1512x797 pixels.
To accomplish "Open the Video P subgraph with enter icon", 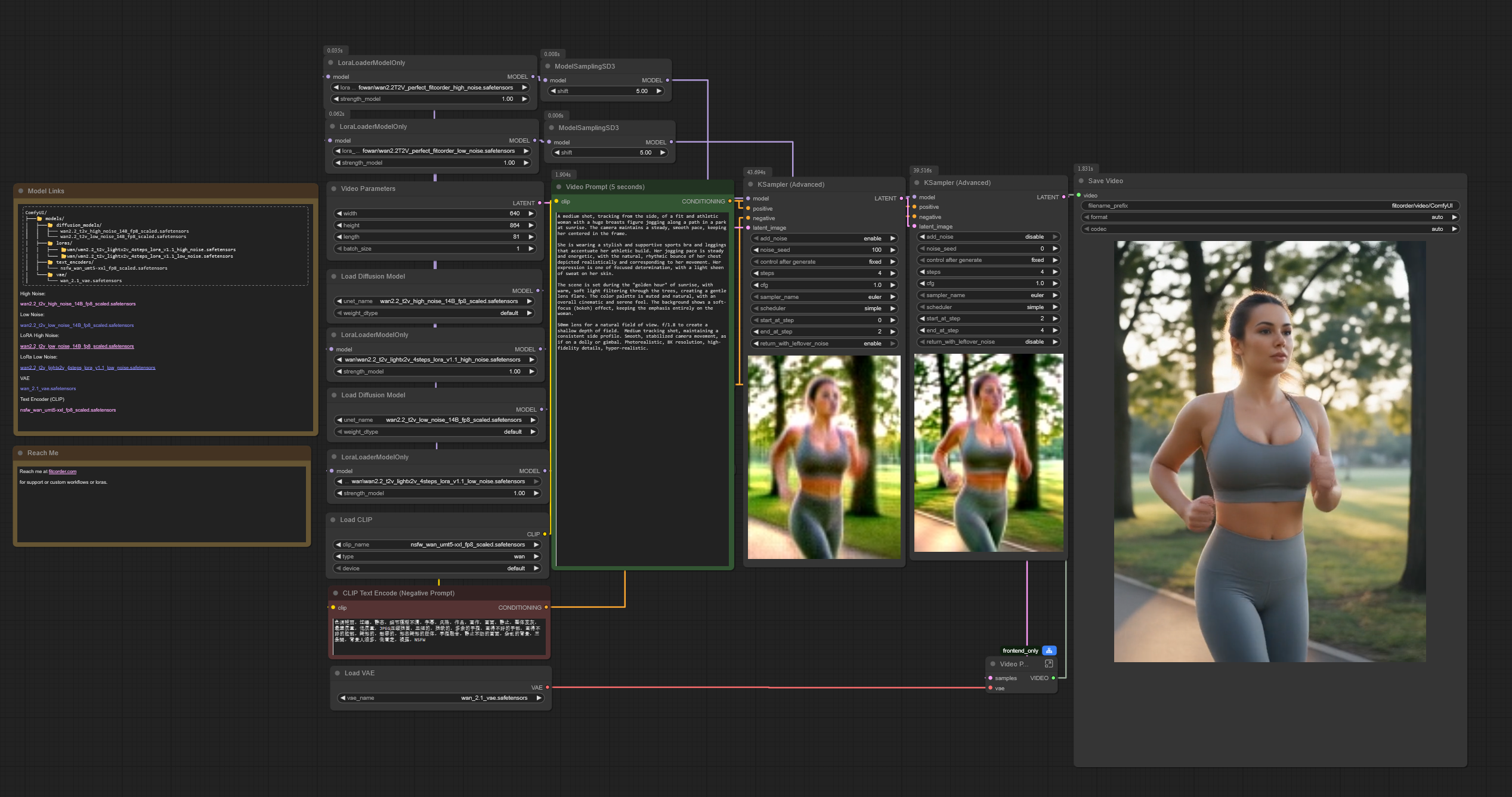I will pos(1049,664).
